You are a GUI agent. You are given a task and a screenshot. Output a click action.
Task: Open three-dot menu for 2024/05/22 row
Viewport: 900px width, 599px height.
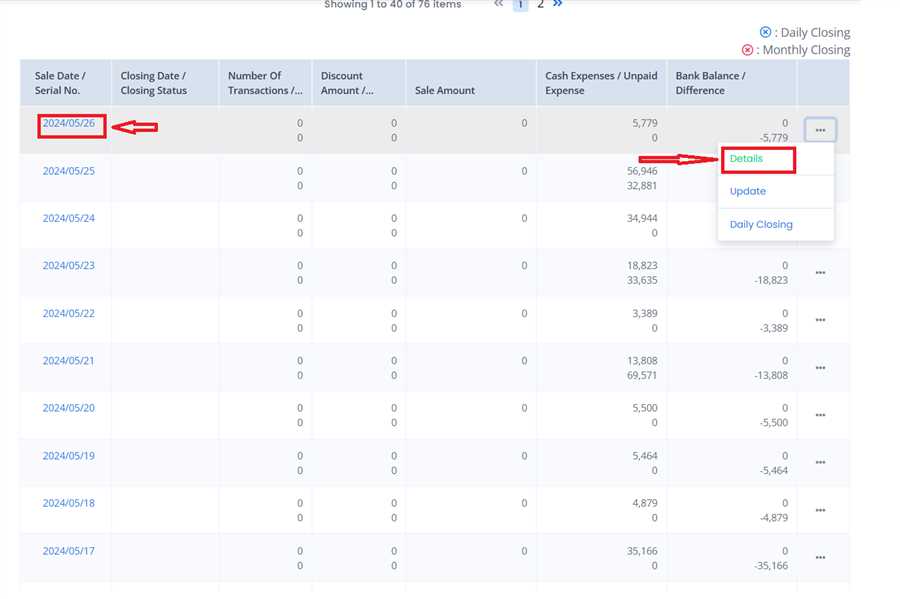coord(820,320)
